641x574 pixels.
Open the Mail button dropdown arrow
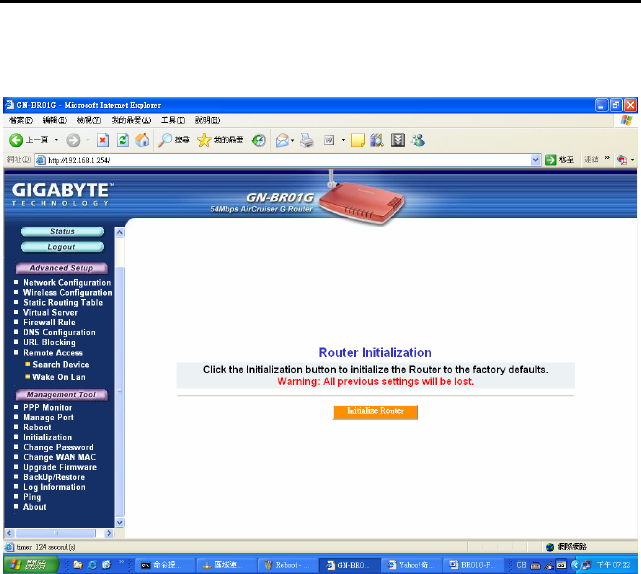[x=292, y=141]
